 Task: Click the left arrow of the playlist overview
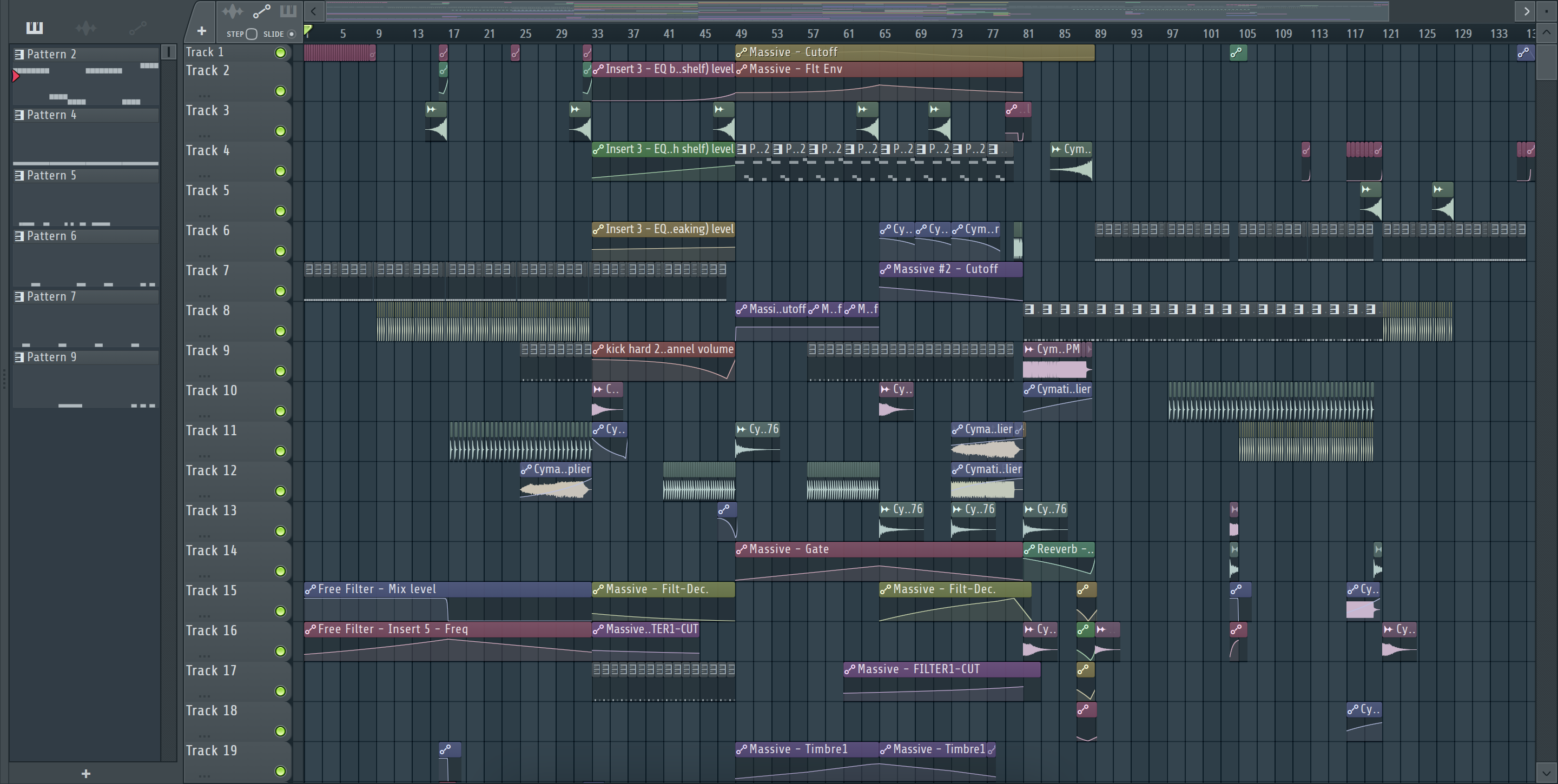coord(313,11)
